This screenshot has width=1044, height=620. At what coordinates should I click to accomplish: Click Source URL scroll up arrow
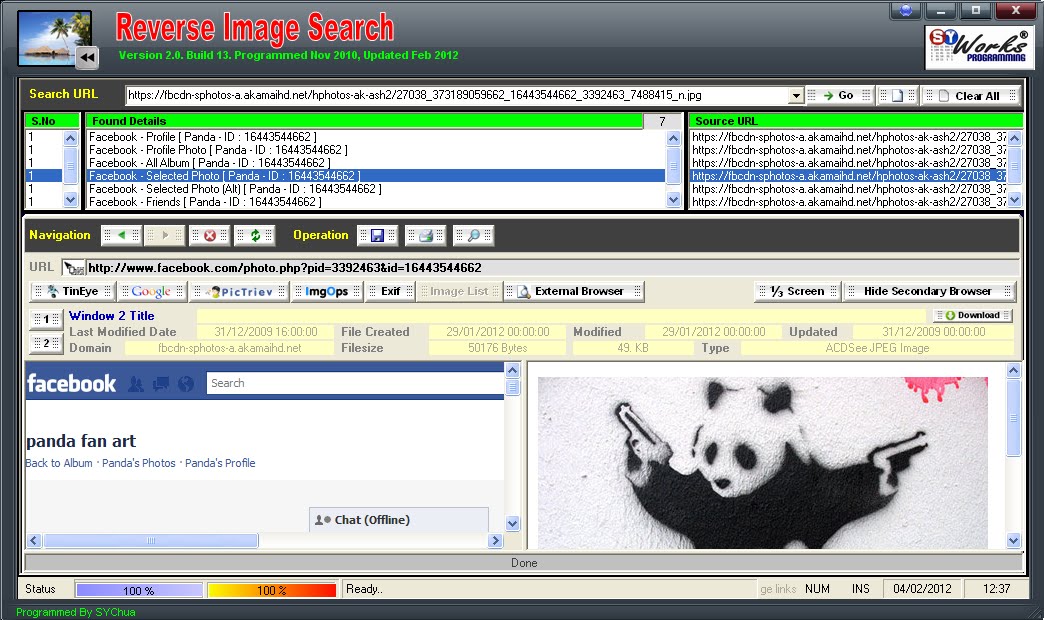click(1015, 139)
